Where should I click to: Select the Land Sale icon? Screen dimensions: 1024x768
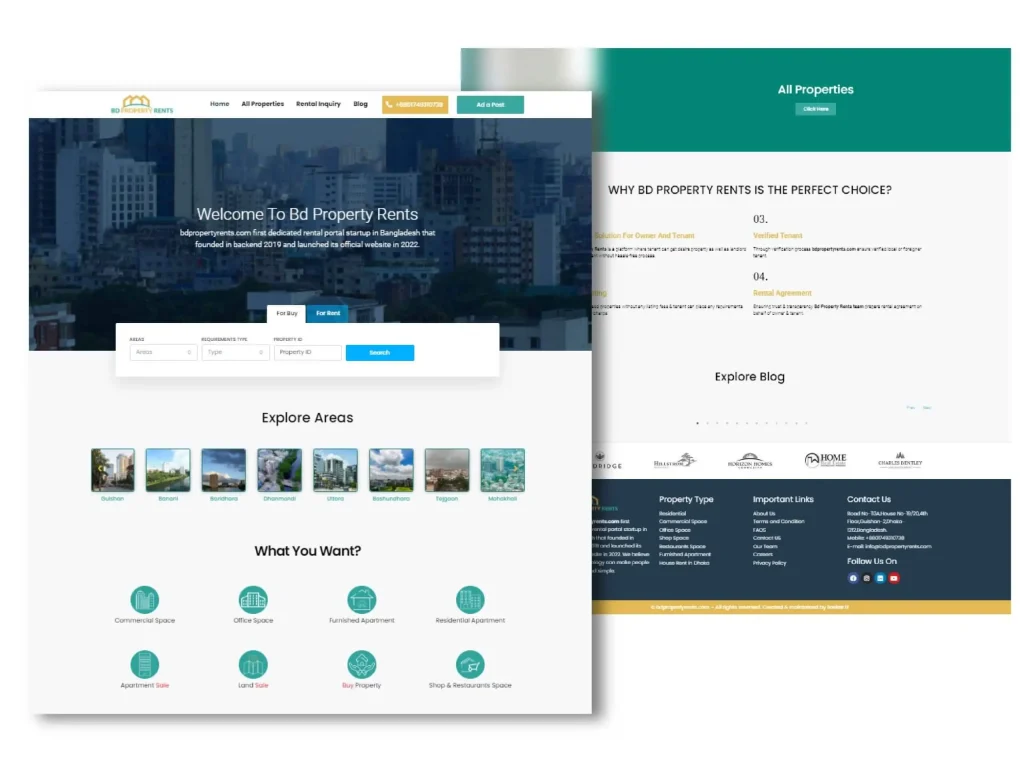coord(253,664)
